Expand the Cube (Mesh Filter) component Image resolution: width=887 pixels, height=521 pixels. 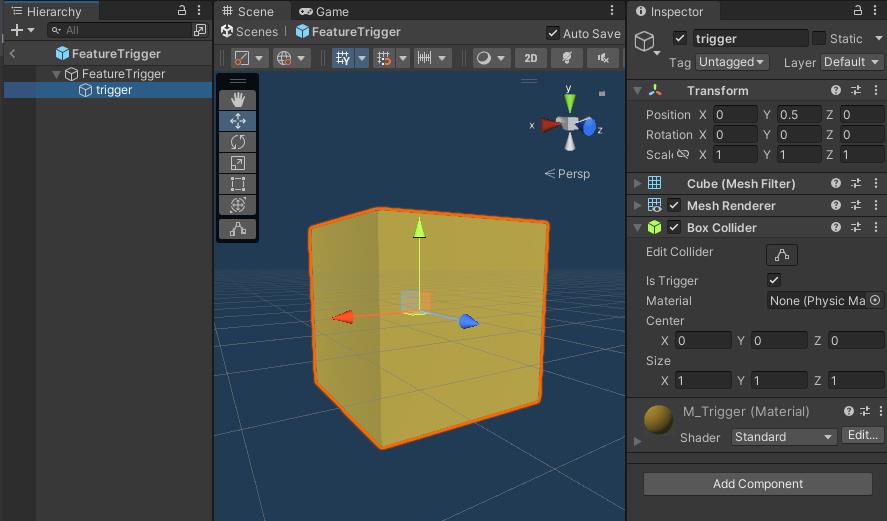point(638,183)
